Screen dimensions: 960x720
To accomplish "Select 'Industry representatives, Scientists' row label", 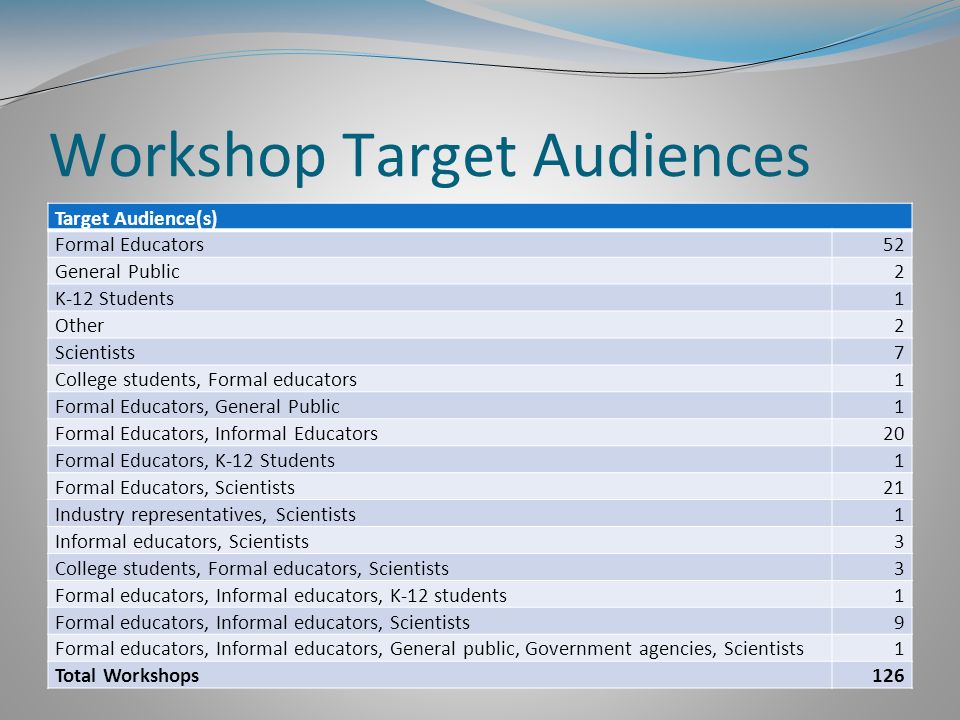I will pos(205,514).
